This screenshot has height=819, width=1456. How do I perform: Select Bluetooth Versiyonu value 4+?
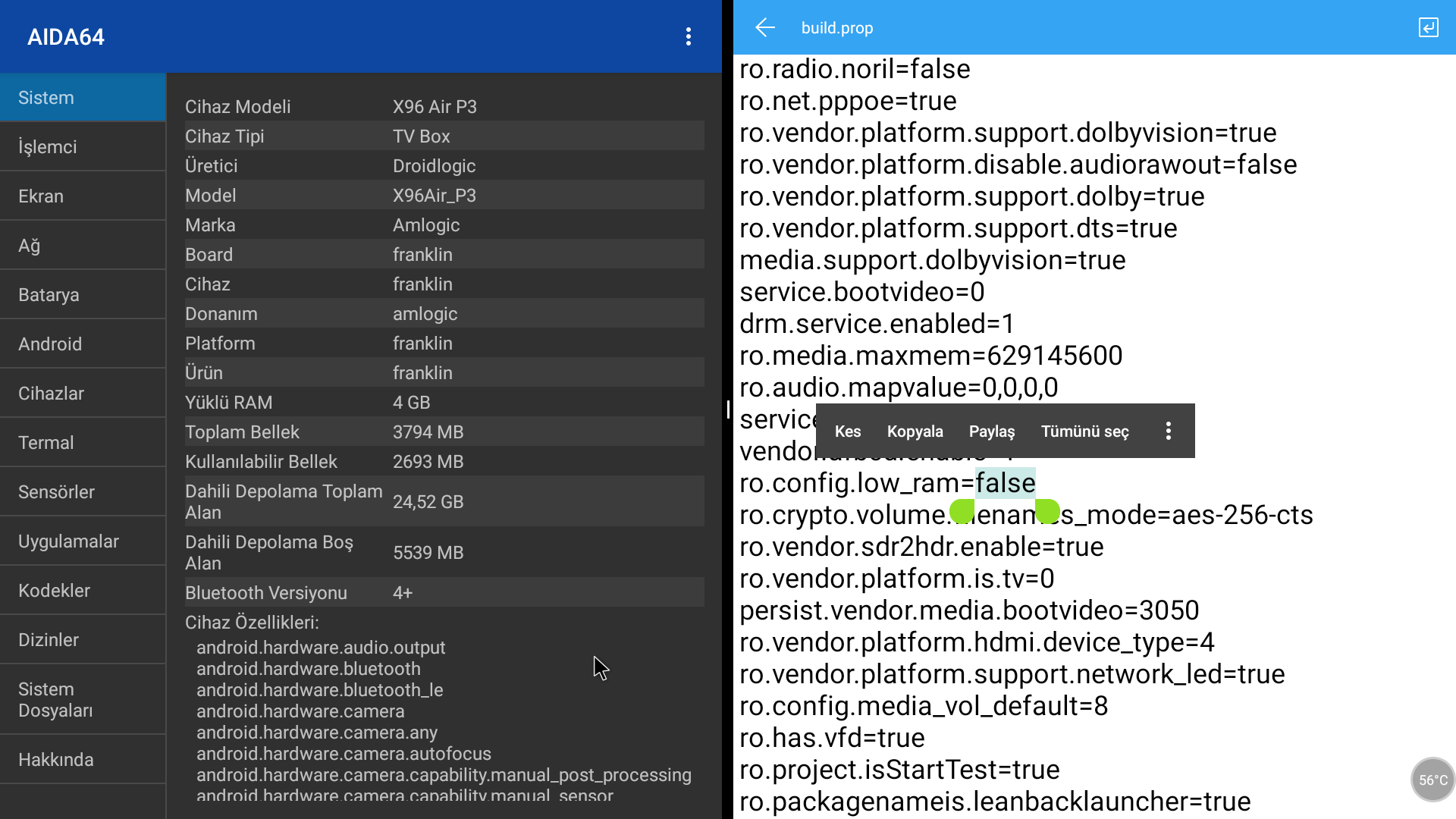pos(403,593)
